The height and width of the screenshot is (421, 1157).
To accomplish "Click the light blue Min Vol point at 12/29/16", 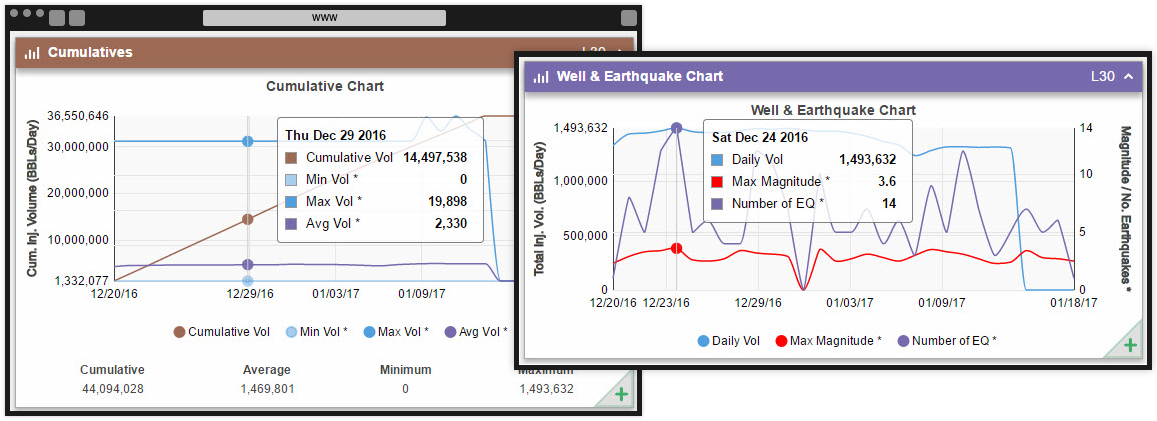I will (248, 281).
